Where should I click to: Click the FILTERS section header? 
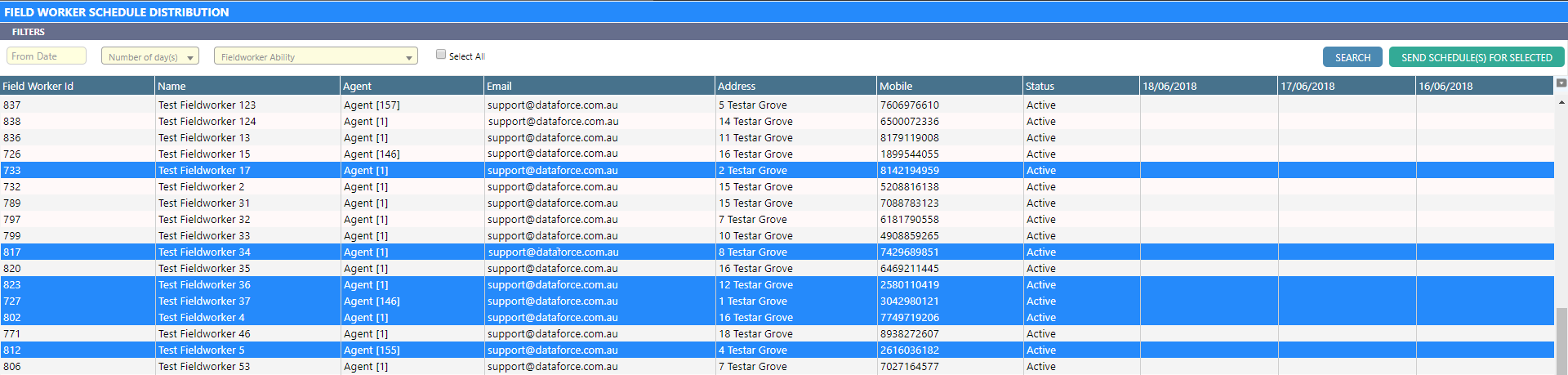[784, 32]
